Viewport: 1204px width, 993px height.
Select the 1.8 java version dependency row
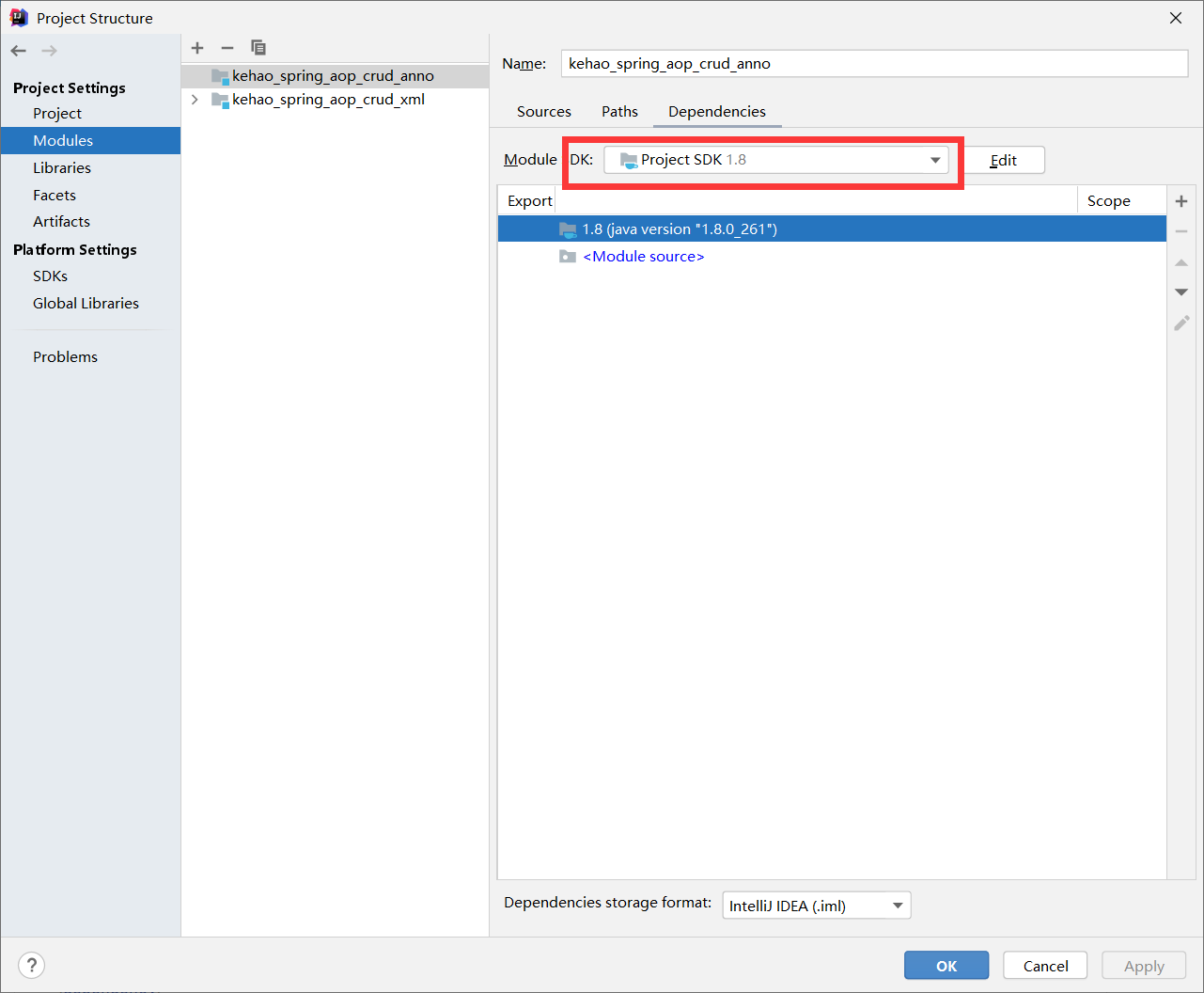(832, 229)
